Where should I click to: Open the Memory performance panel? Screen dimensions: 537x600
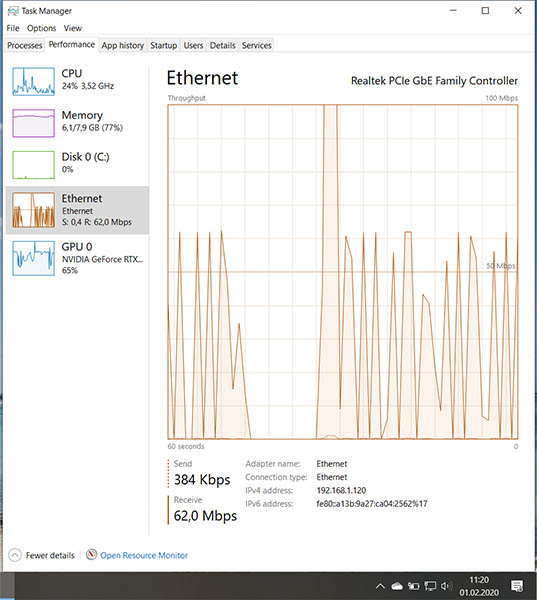pyautogui.click(x=77, y=123)
